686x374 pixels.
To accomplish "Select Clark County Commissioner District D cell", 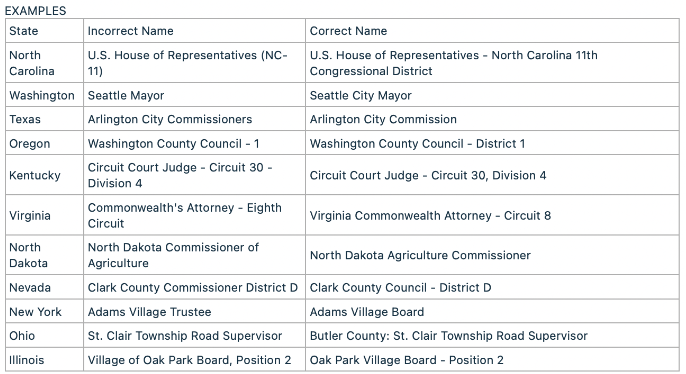I will [194, 287].
